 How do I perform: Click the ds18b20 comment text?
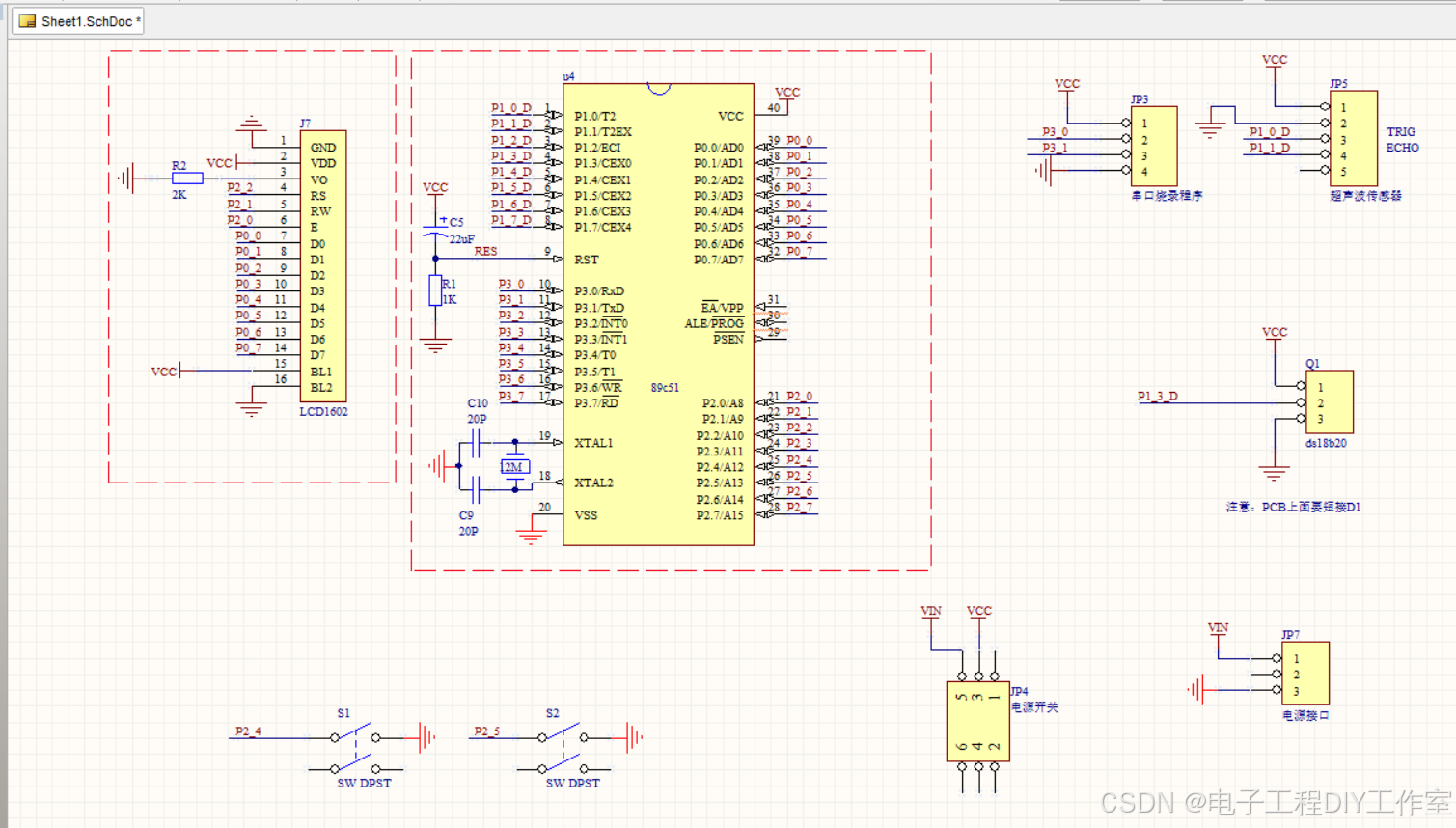pyautogui.click(x=1326, y=443)
